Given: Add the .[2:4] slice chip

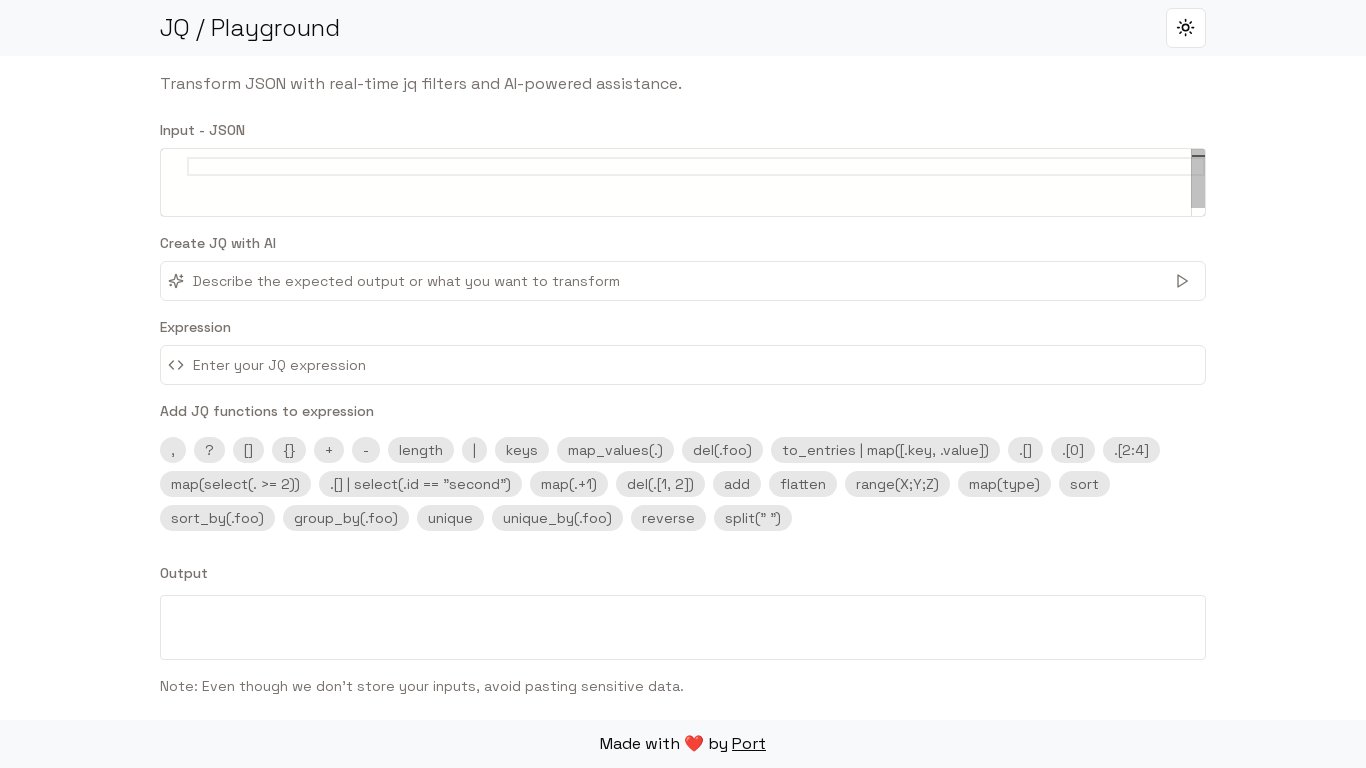Looking at the screenshot, I should (1131, 450).
